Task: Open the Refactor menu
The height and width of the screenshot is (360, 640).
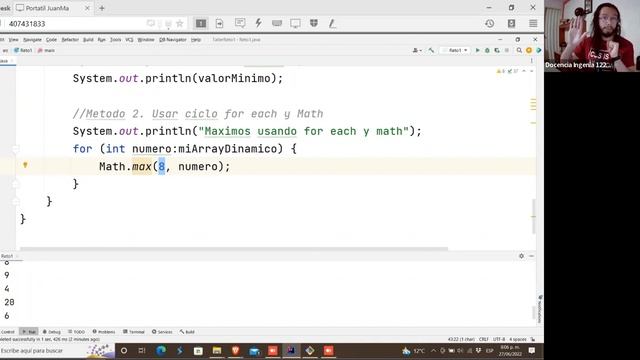Action: [70, 40]
